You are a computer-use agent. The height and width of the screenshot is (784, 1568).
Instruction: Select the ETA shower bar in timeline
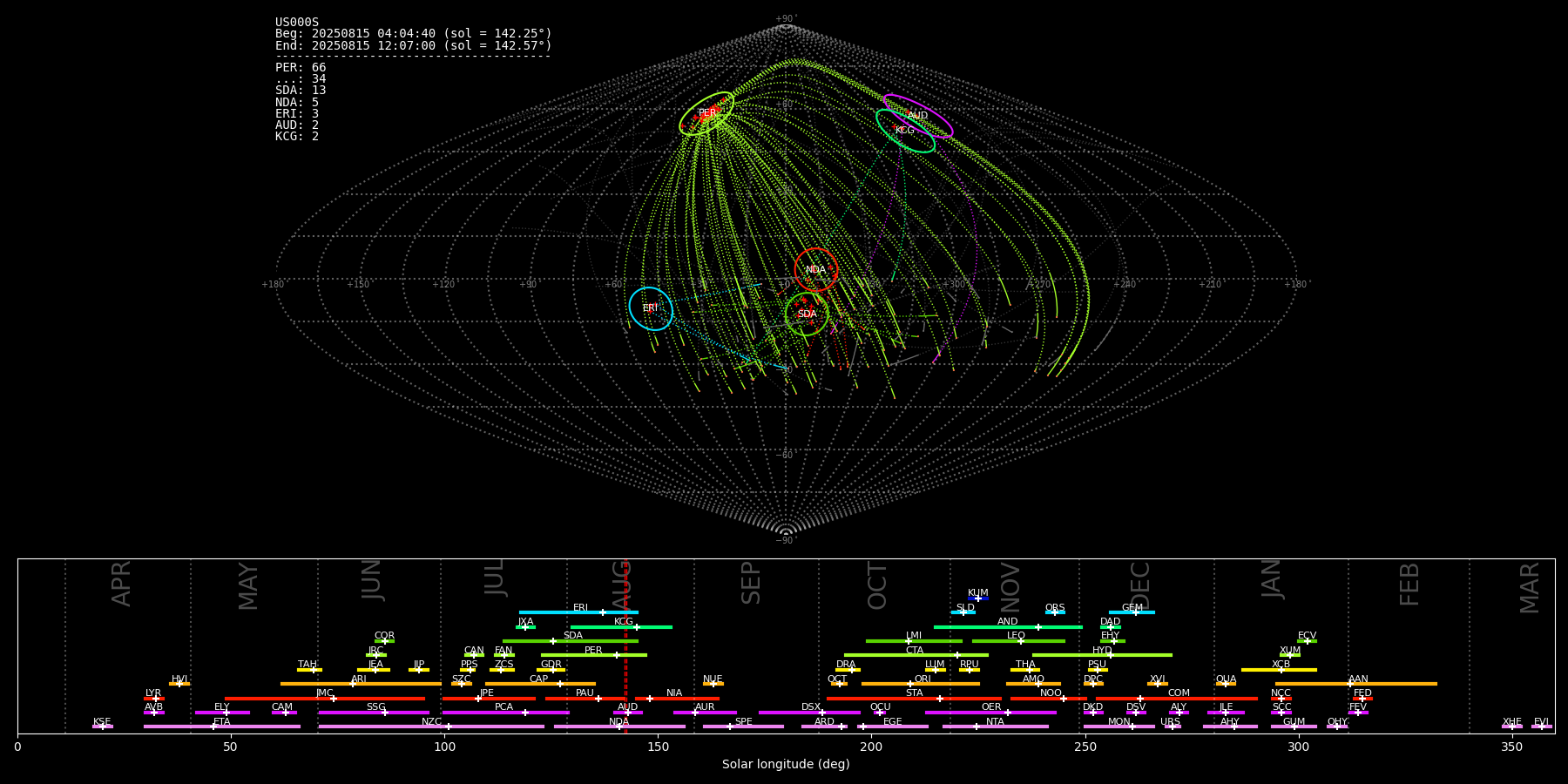click(x=222, y=727)
